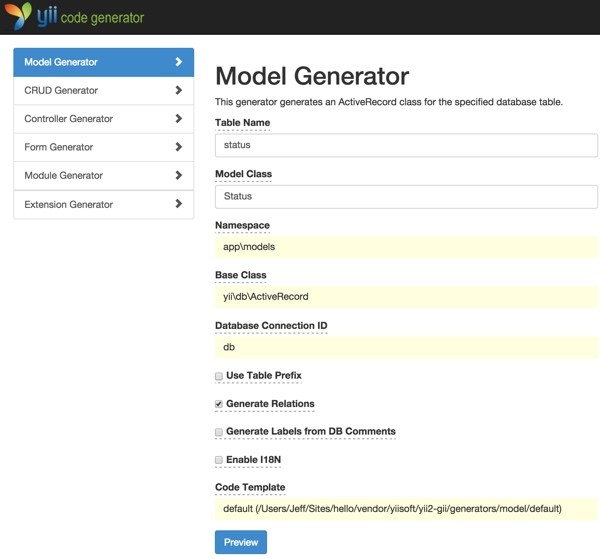
Task: Click the chevron arrow beside Model Generator
Action: (178, 62)
